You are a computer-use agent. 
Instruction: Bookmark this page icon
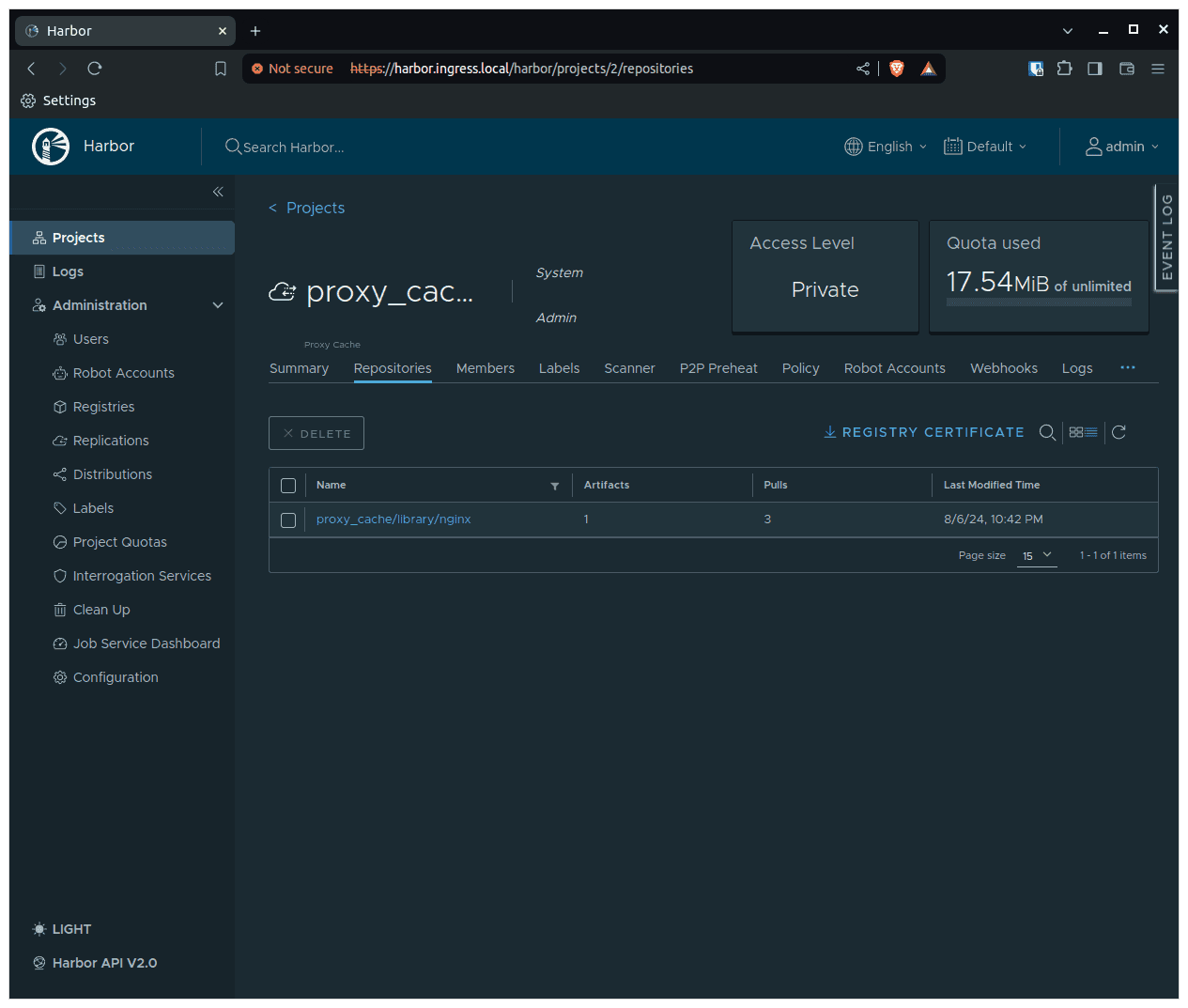221,69
